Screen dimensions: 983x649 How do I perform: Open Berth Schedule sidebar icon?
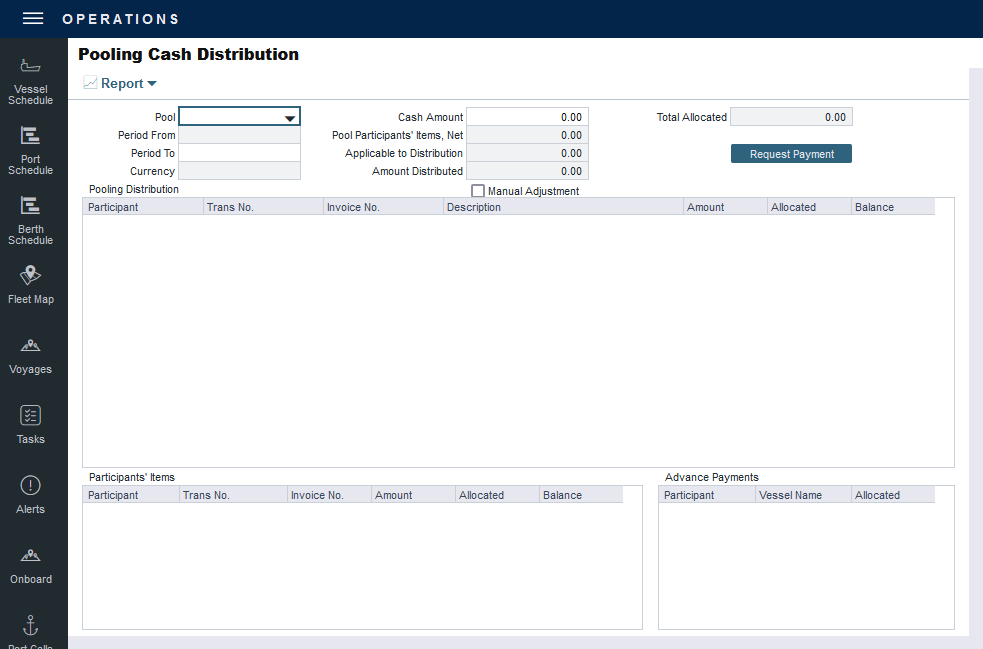point(31,219)
